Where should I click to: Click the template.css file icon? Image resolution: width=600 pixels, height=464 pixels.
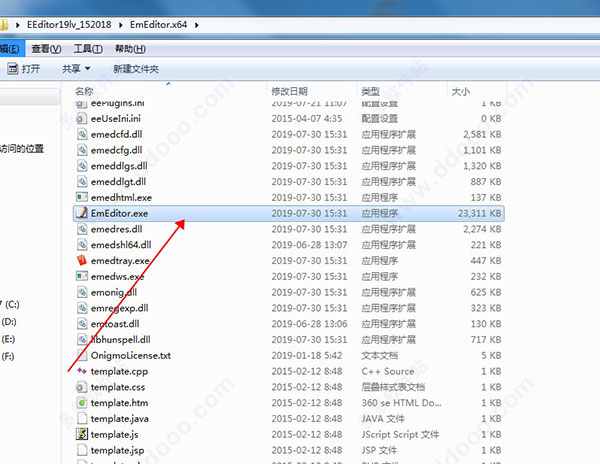(x=82, y=387)
